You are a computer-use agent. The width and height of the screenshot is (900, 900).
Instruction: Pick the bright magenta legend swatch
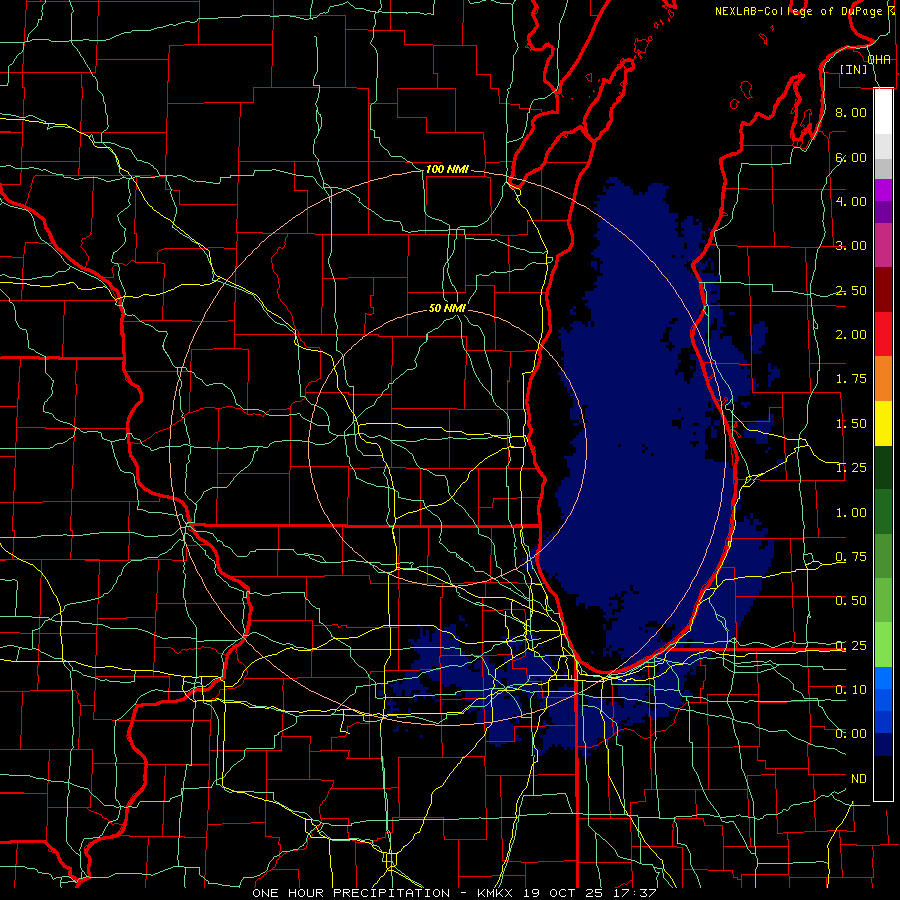883,190
